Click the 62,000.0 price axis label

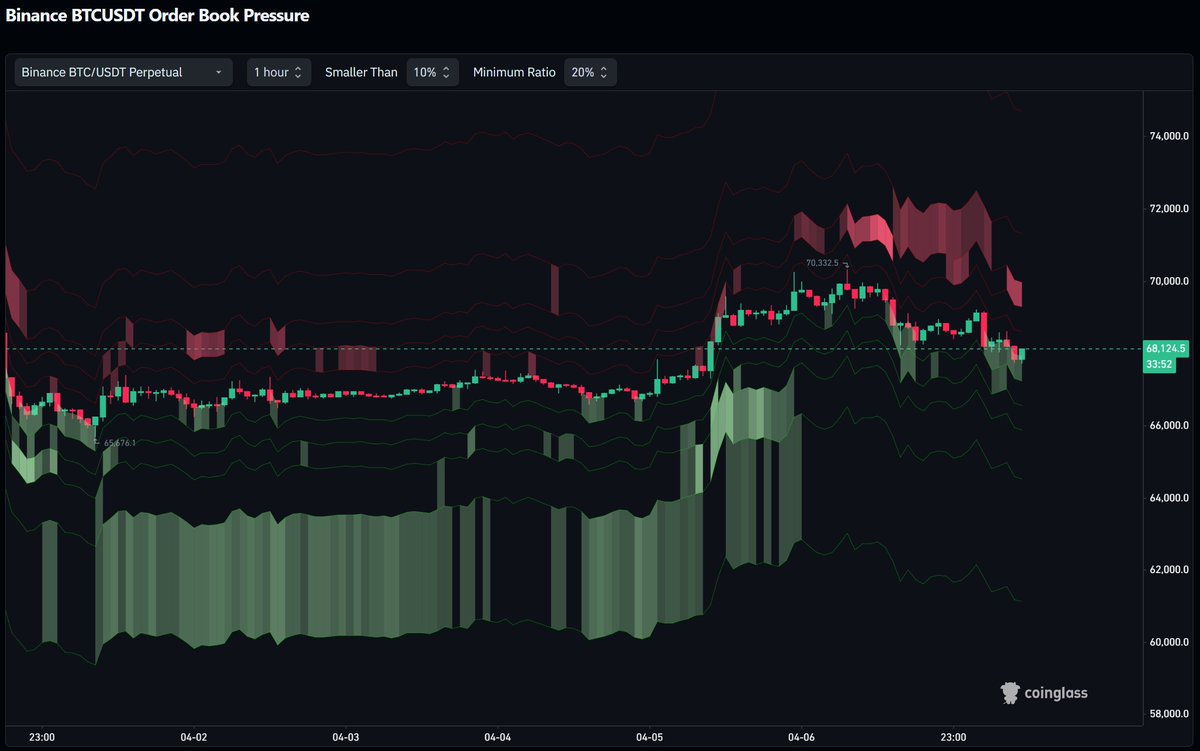[x=1168, y=570]
